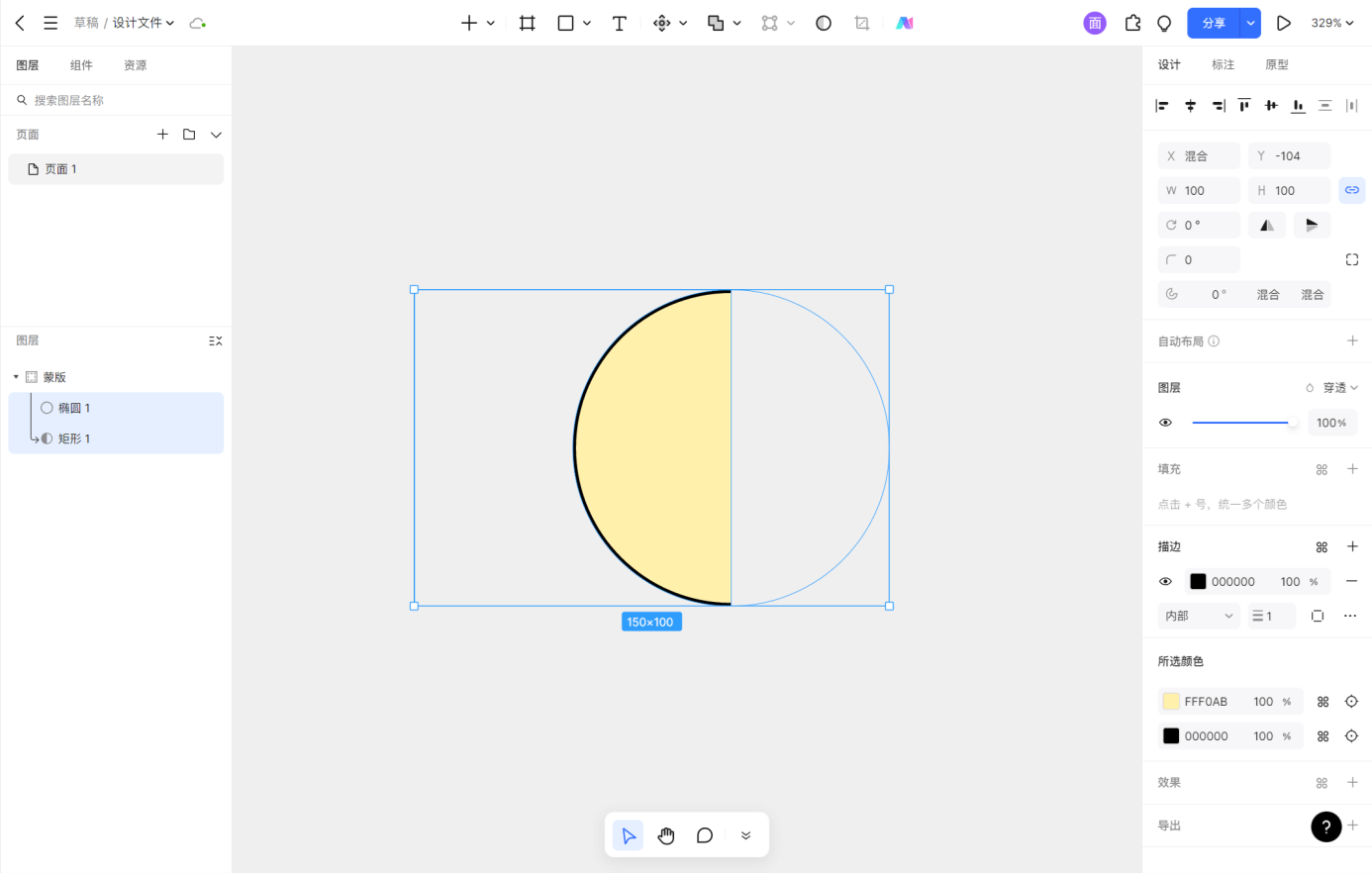Create a new page folder
Viewport: 1372px width, 873px height.
coord(189,134)
